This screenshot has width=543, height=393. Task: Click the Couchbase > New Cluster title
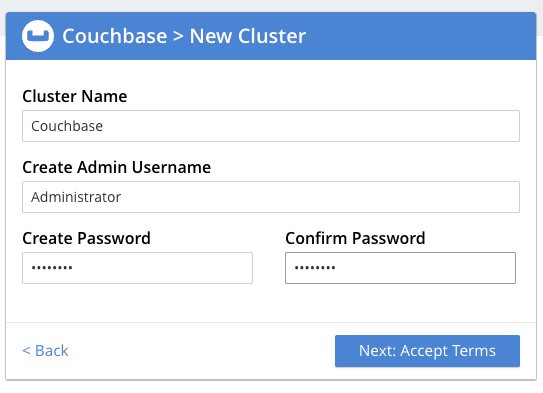pyautogui.click(x=184, y=36)
